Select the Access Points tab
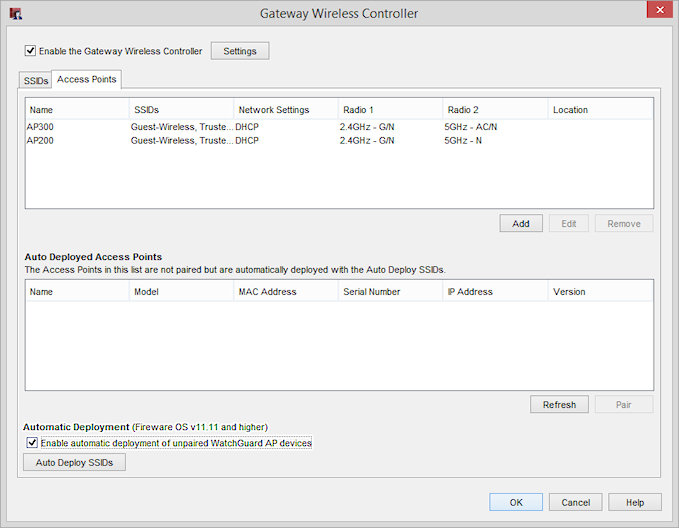The width and height of the screenshot is (679, 528). coord(86,79)
